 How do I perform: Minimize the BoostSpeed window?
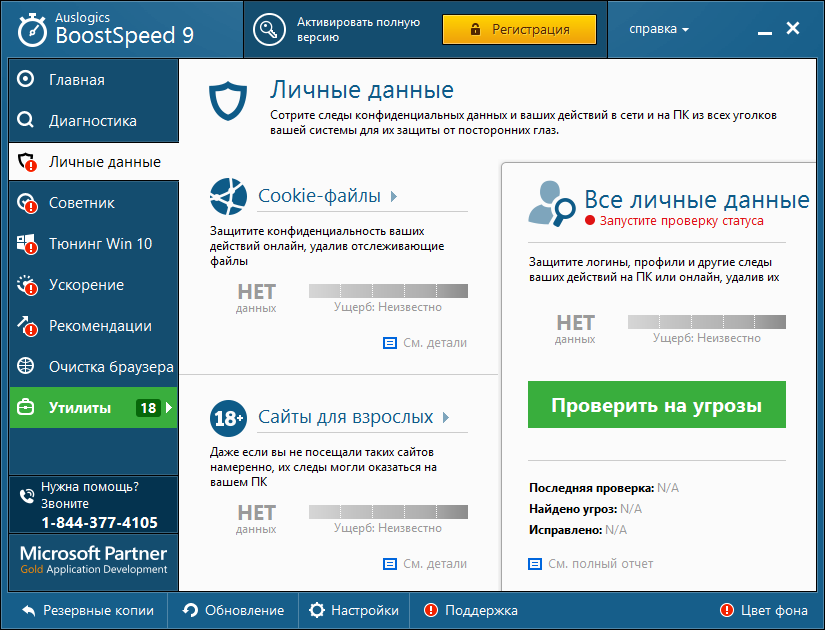pos(764,31)
